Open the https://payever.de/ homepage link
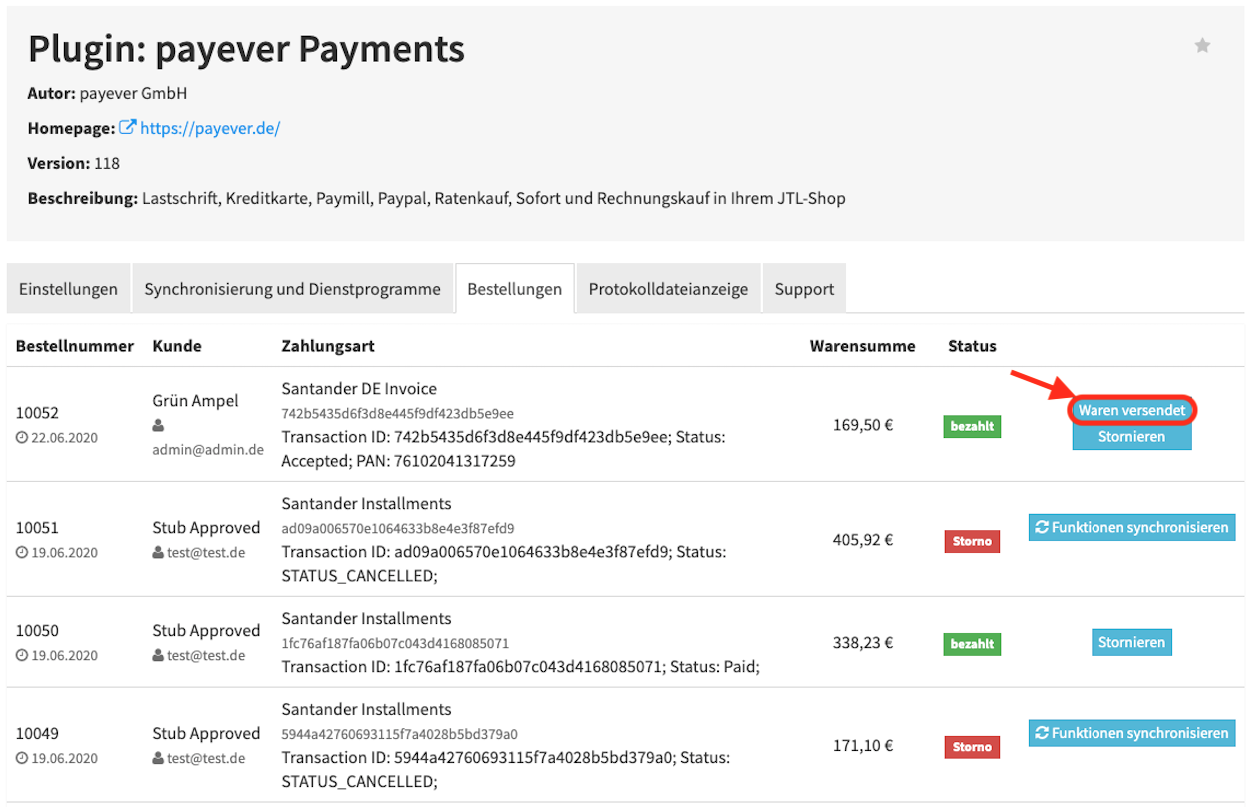Screen dimensions: 1253x807 210,128
